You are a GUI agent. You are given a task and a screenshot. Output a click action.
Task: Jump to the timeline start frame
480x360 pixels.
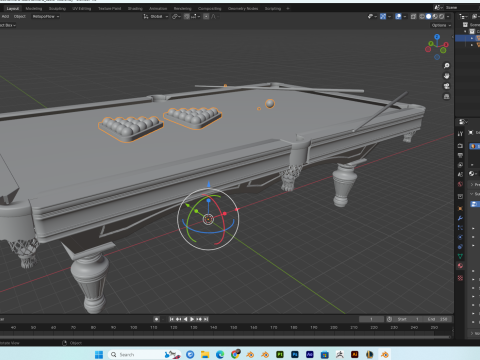(x=172, y=319)
